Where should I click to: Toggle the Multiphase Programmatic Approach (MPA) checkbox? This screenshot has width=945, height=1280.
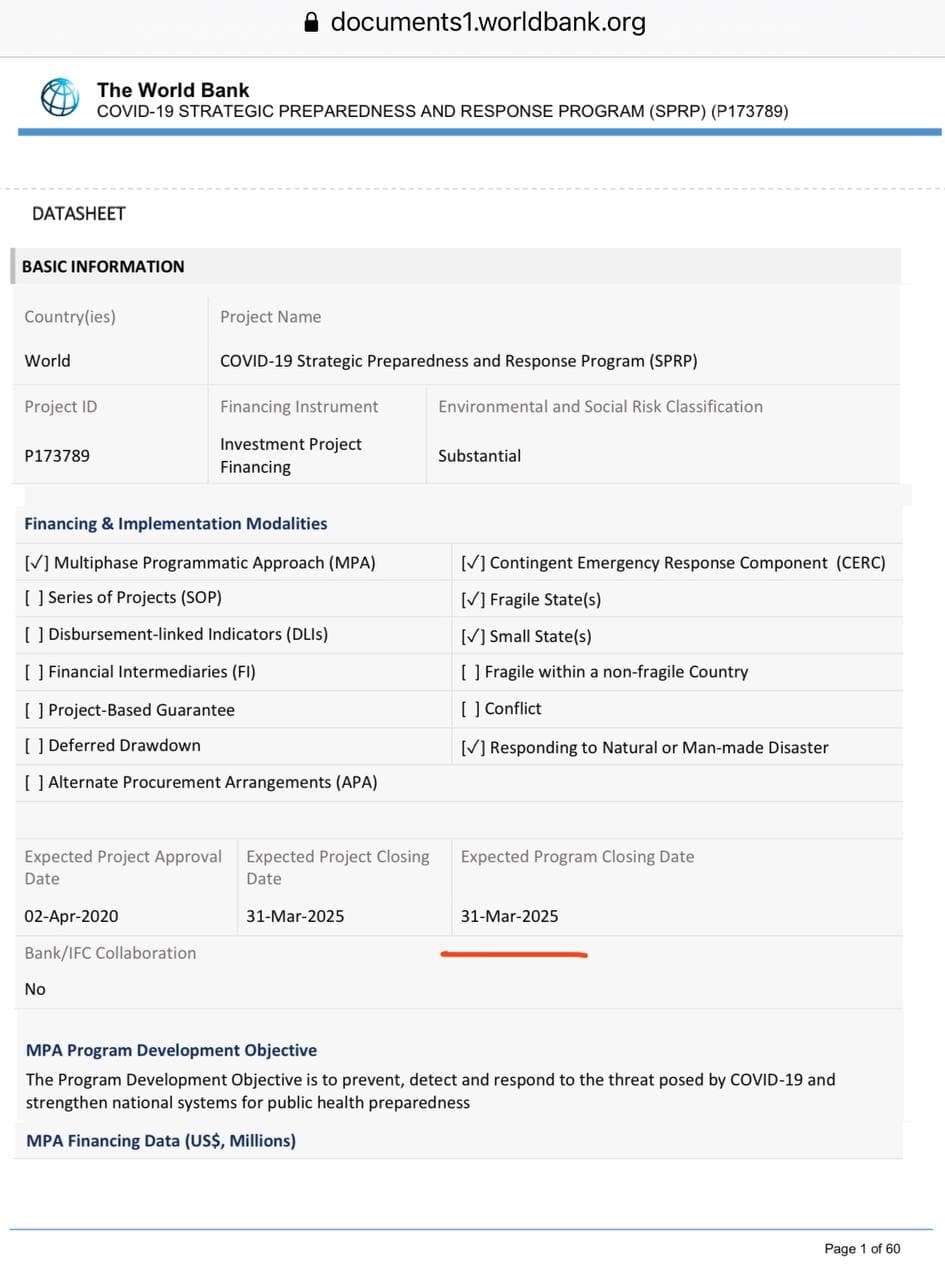[x=36, y=563]
